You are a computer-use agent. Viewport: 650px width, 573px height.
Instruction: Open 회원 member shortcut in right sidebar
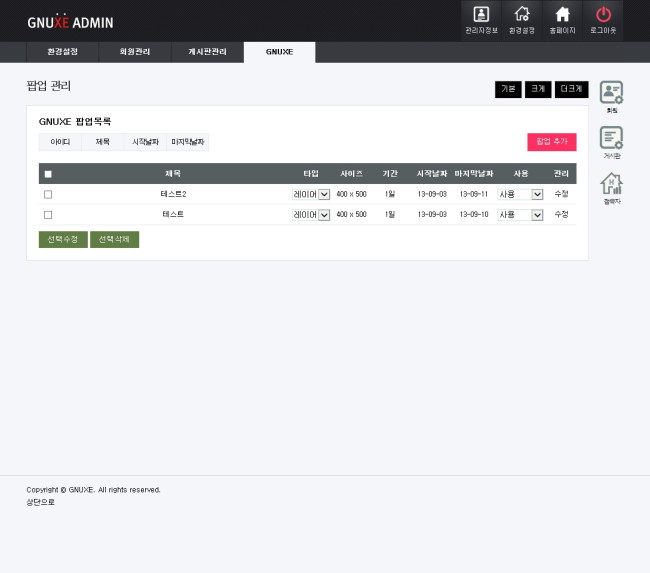click(611, 95)
